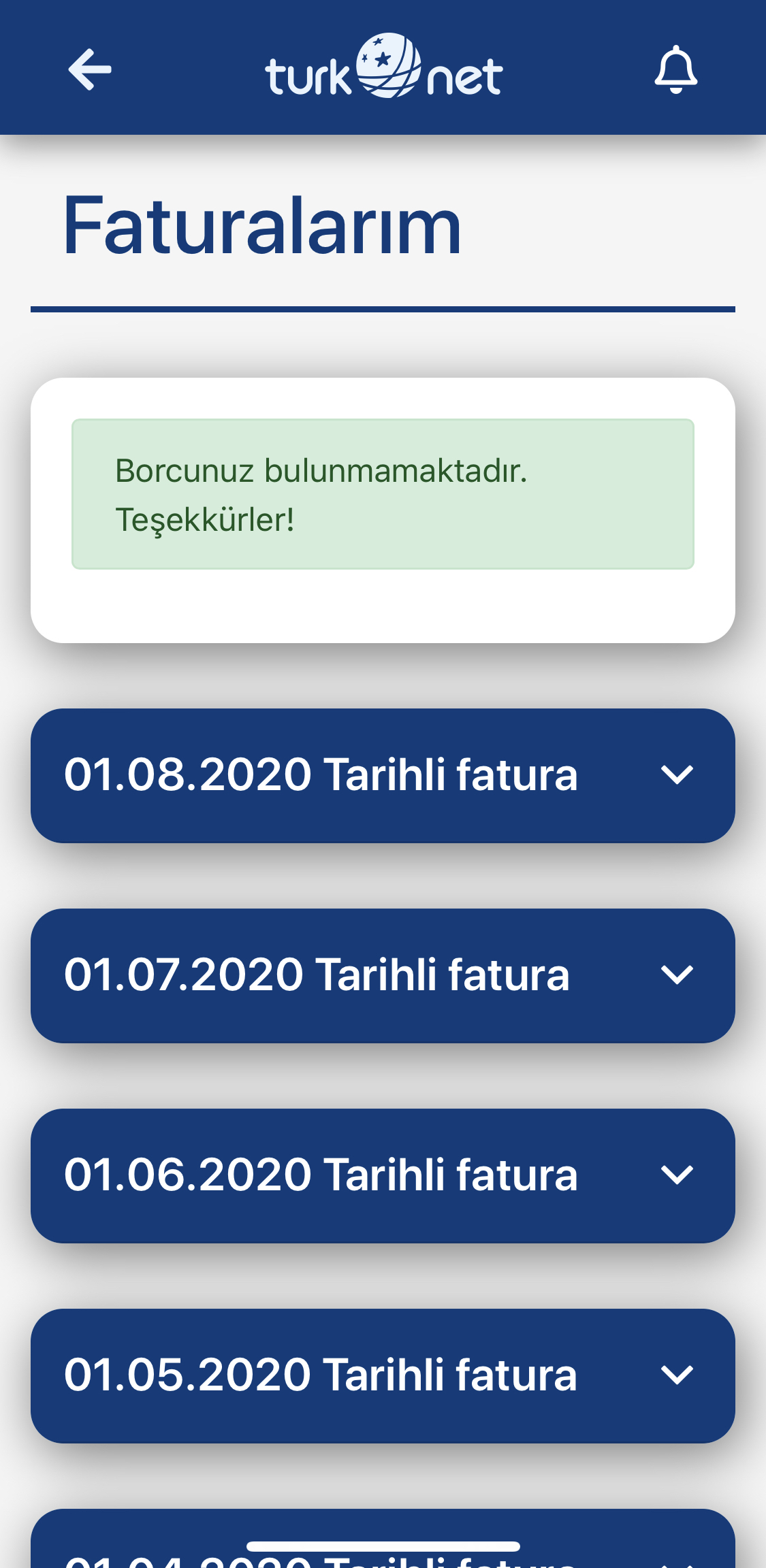Screen dimensions: 766x1568
Task: Tap the home indicator bar
Action: point(383,1546)
